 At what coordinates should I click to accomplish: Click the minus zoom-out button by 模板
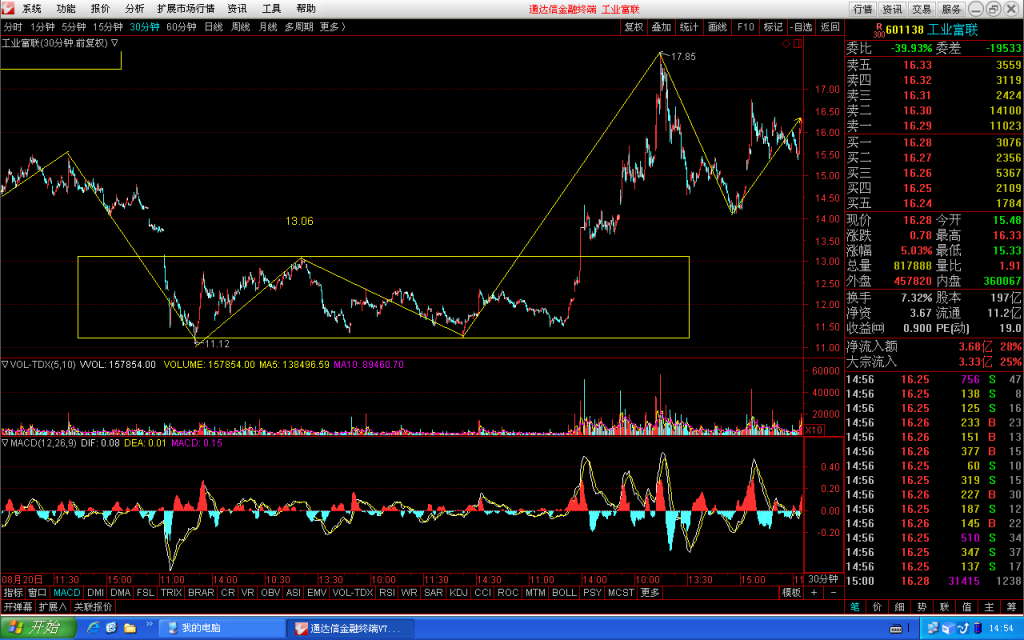pyautogui.click(x=833, y=592)
